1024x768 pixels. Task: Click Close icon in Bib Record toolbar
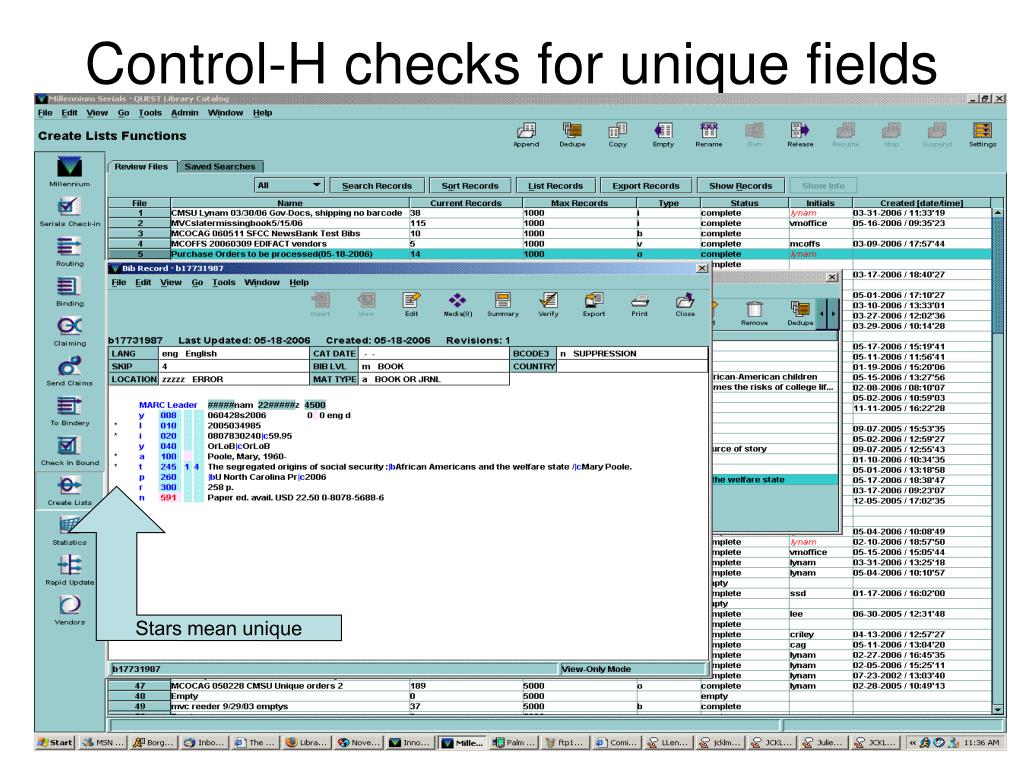point(685,304)
